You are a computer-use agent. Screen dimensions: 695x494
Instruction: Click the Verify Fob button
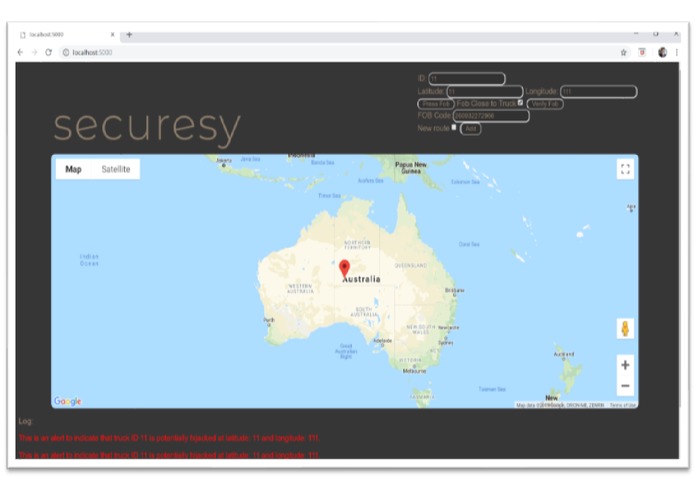(545, 104)
